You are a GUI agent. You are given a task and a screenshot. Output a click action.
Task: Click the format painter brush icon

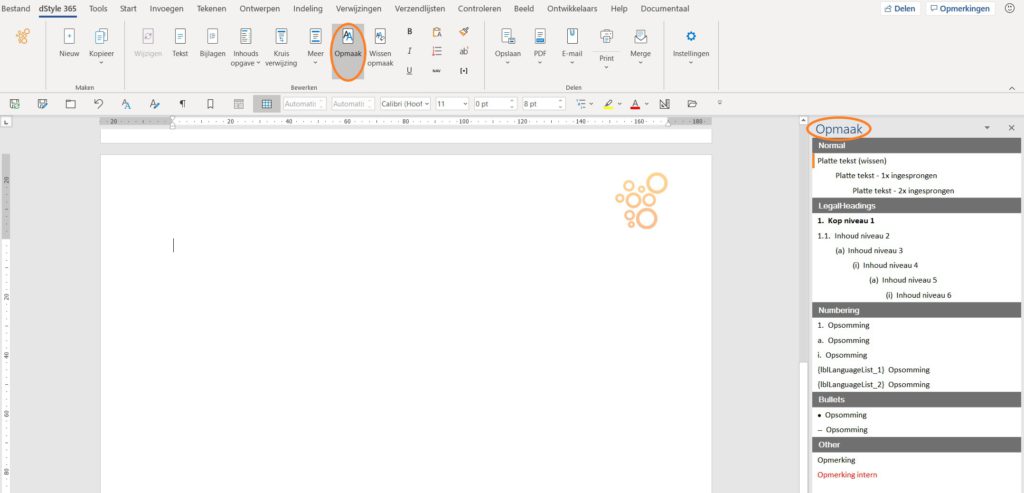(464, 31)
